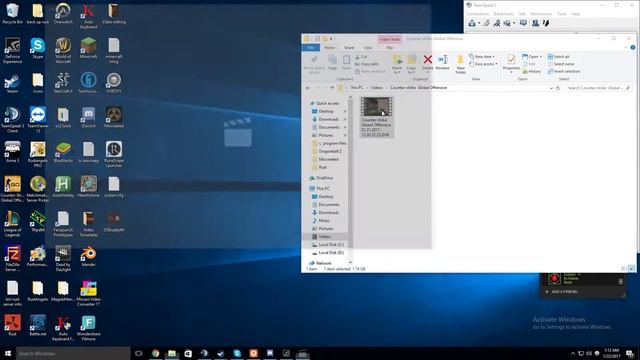
Task: Open the Rust folder in Quick access
Action: pyautogui.click(x=320, y=167)
